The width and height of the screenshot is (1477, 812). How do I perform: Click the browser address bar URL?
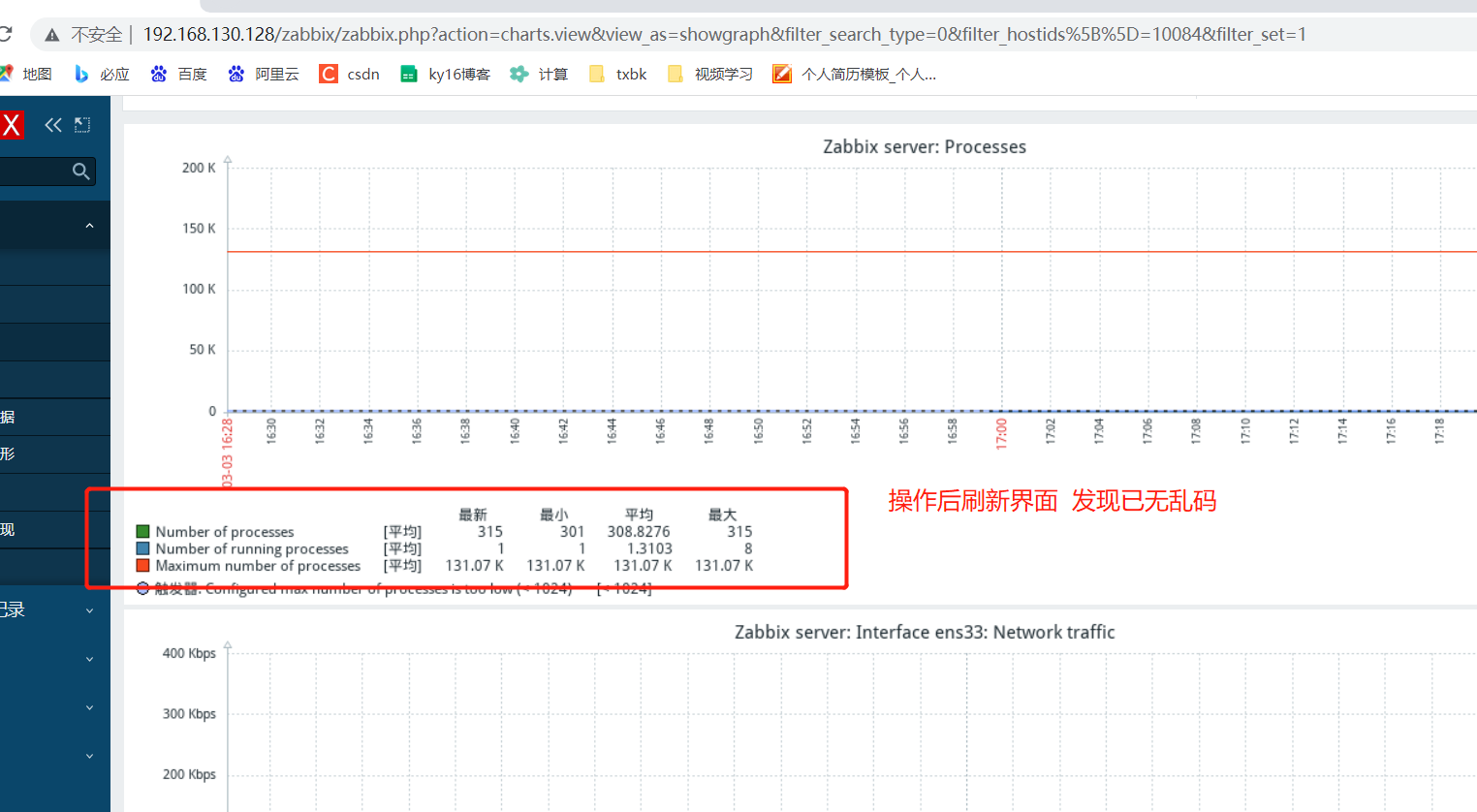point(724,35)
